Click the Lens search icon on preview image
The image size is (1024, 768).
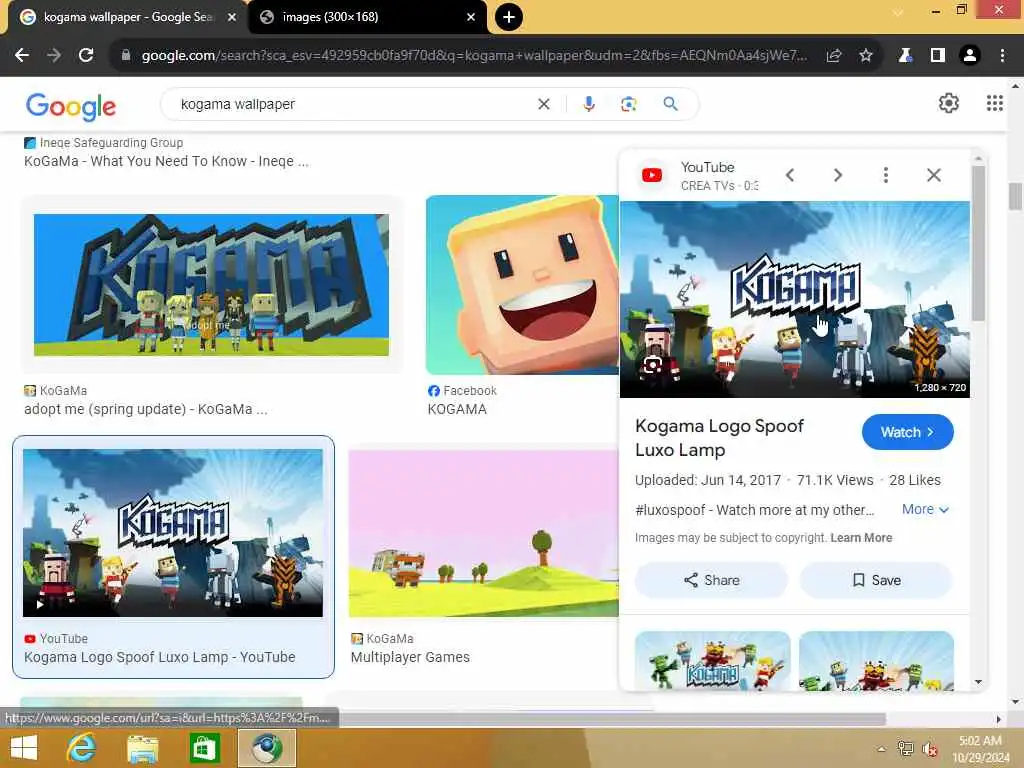652,365
